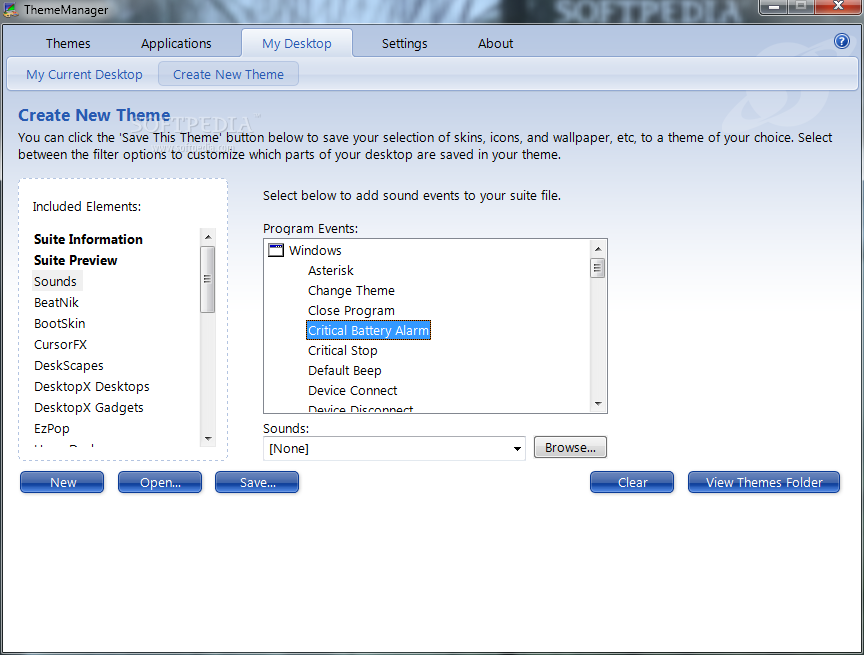Click the ThemeManager title bar app icon
The image size is (864, 655).
click(11, 9)
